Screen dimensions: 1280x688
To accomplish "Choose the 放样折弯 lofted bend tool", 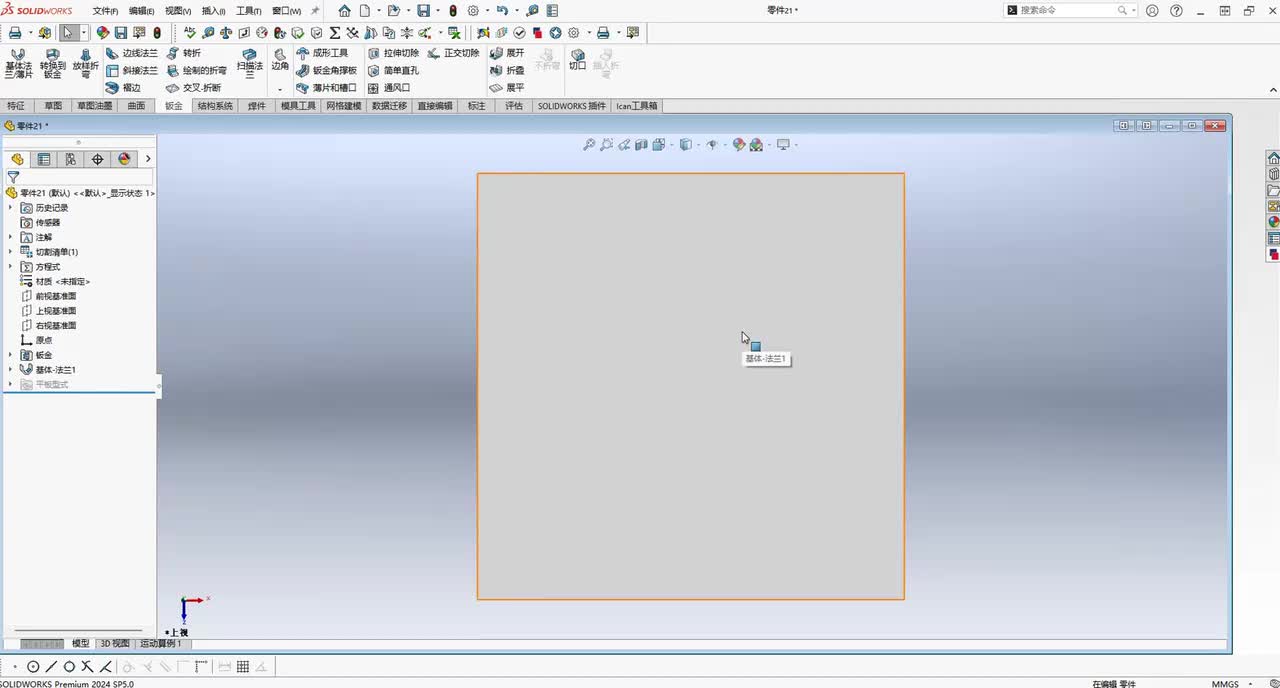I will point(86,62).
